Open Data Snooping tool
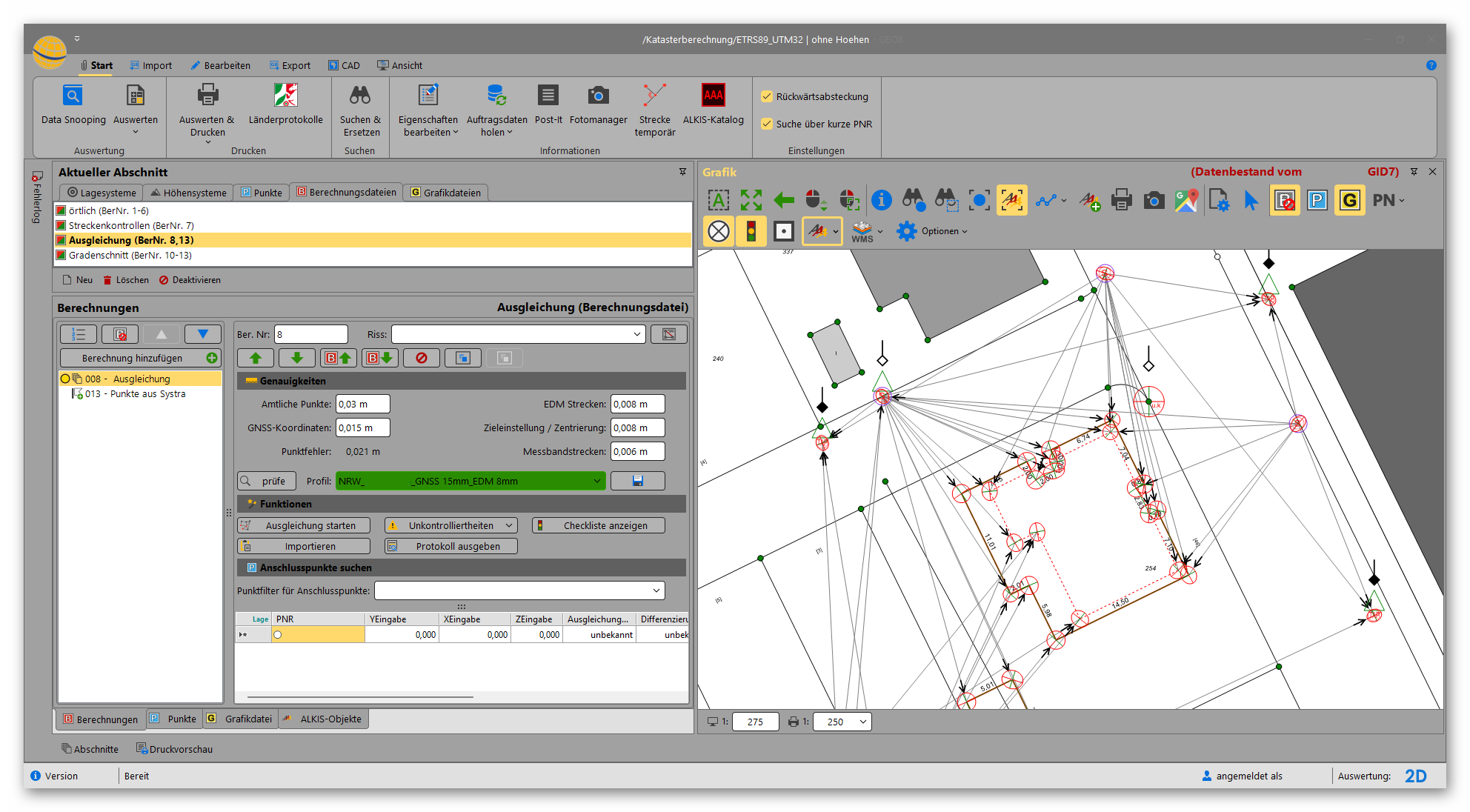1470x812 pixels. point(73,96)
